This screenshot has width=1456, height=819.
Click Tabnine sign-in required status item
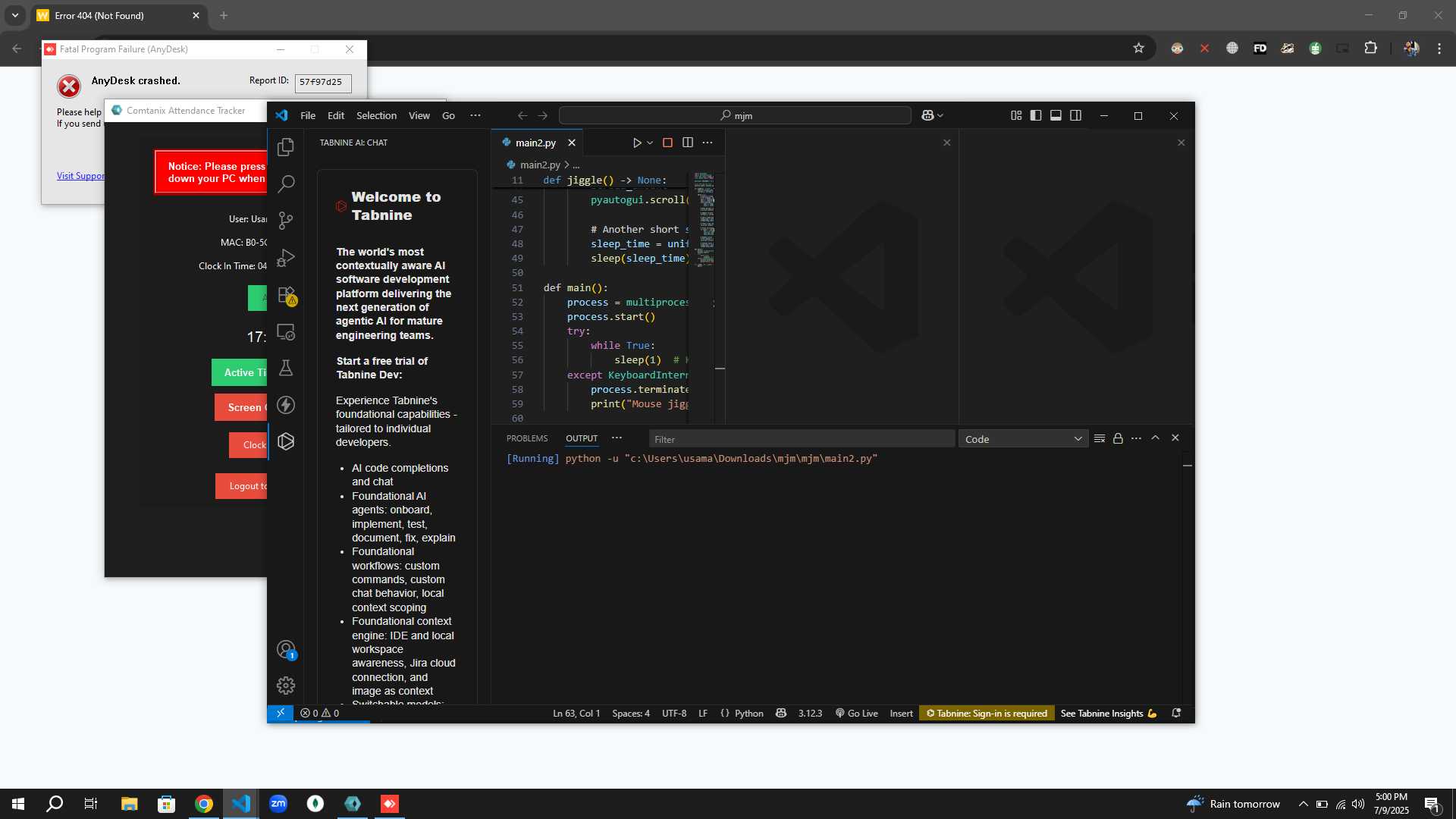coord(987,713)
